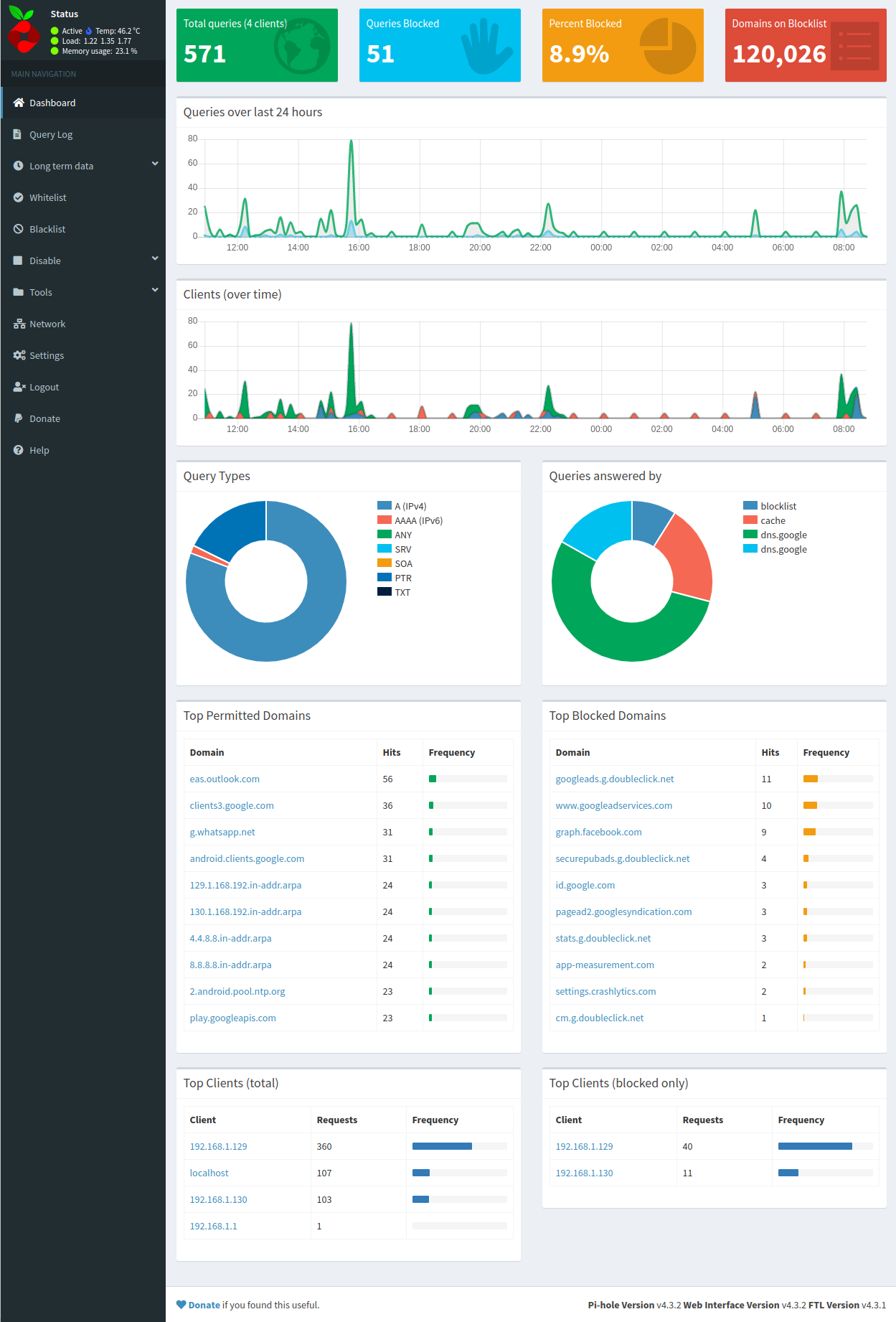This screenshot has width=896, height=1322.
Task: Toggle the PTR legend entry
Action: click(395, 578)
